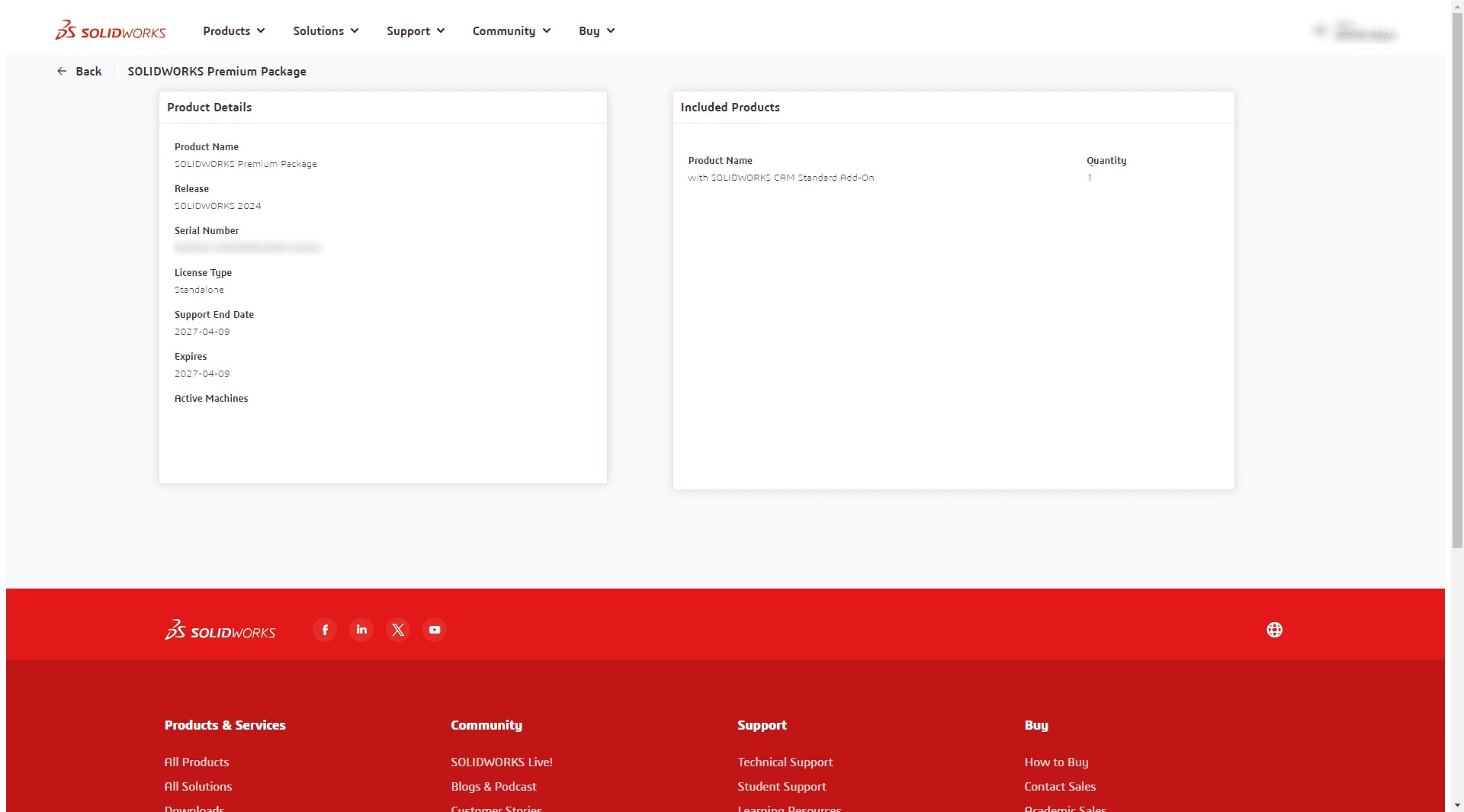Go to Technical Support link
Screen dimensions: 1464x812
pyautogui.click(x=785, y=762)
